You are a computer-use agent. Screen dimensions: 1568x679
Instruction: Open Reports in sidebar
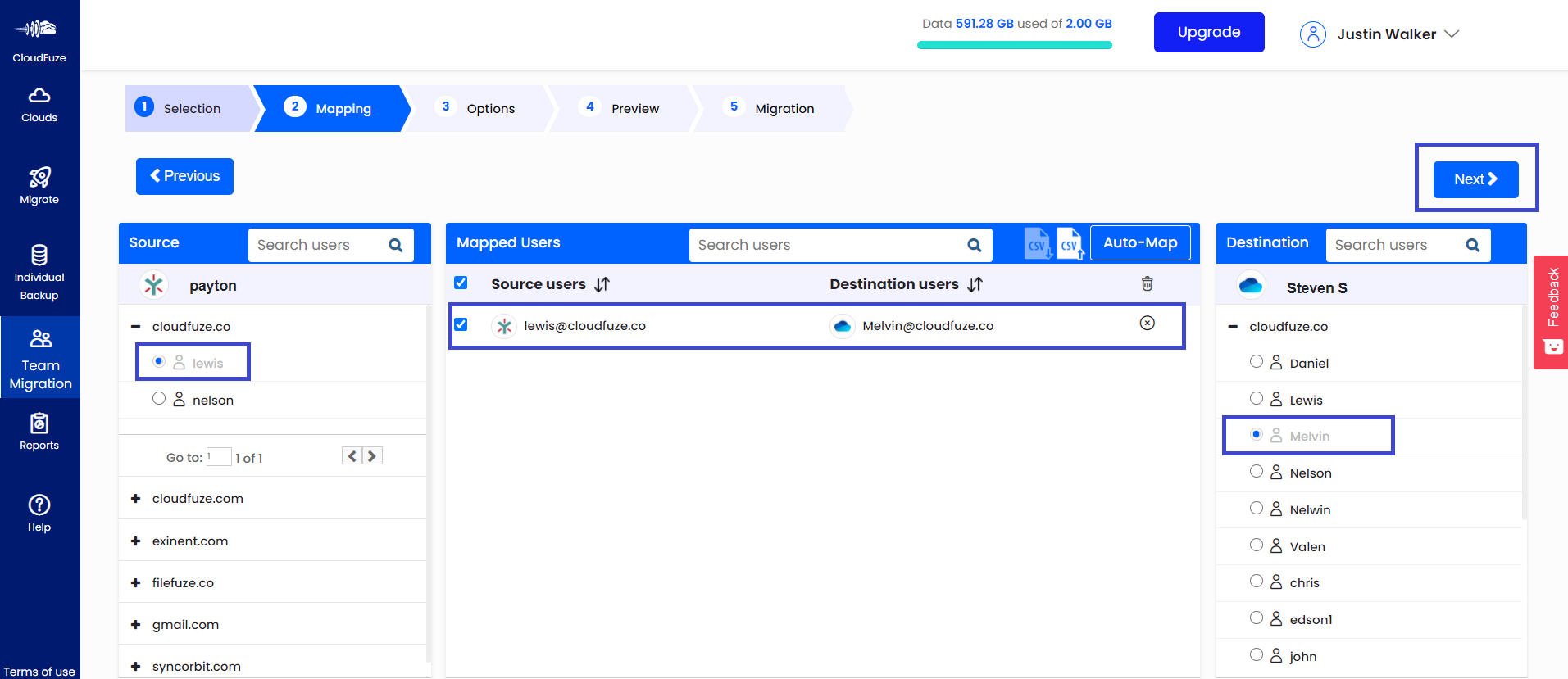point(39,432)
